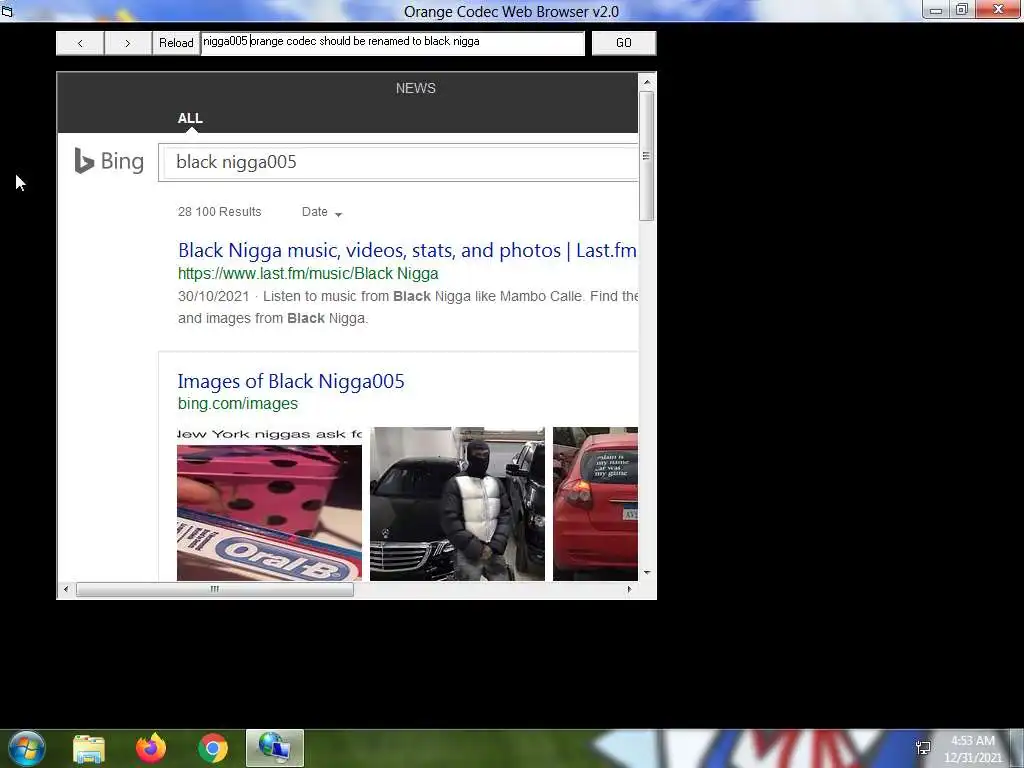Click the vertical scrollbar down arrow
The height and width of the screenshot is (768, 1024).
pos(647,572)
